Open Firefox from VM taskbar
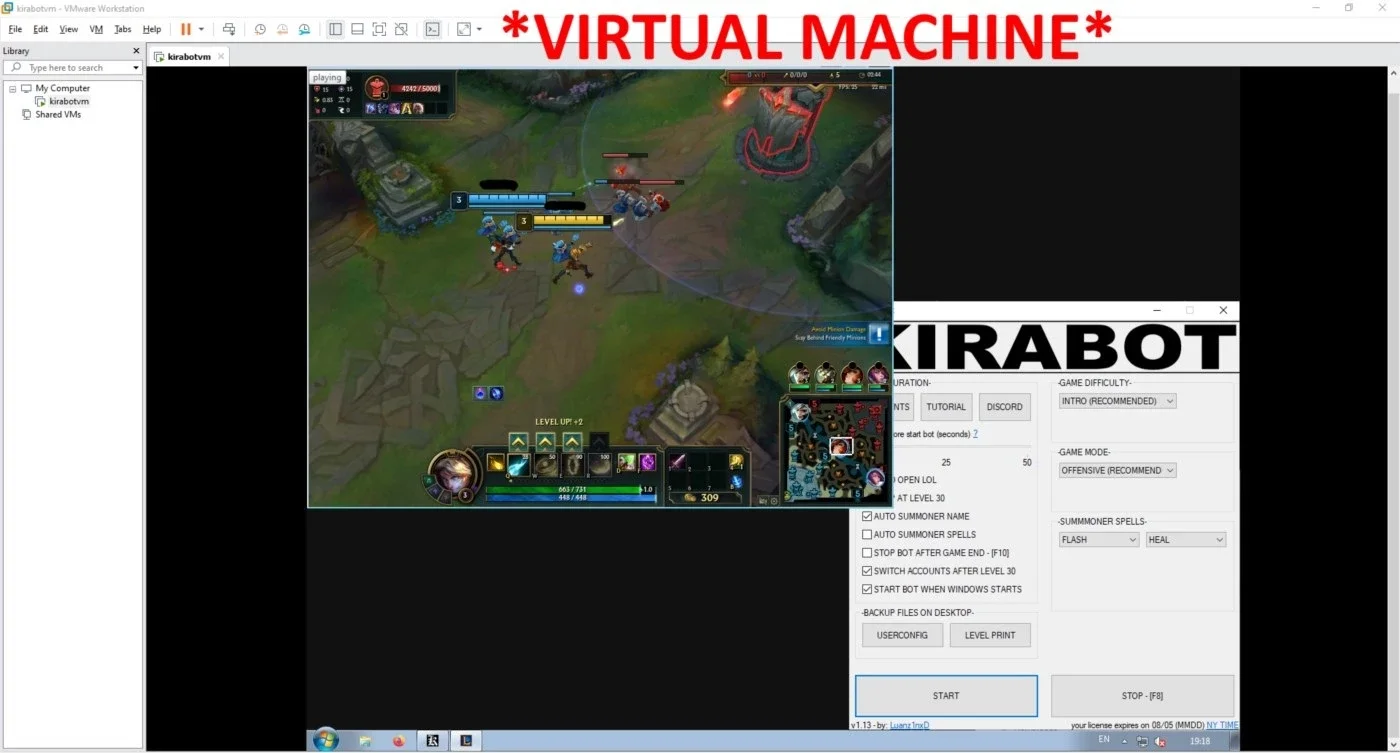The width and height of the screenshot is (1400, 753). [x=398, y=741]
